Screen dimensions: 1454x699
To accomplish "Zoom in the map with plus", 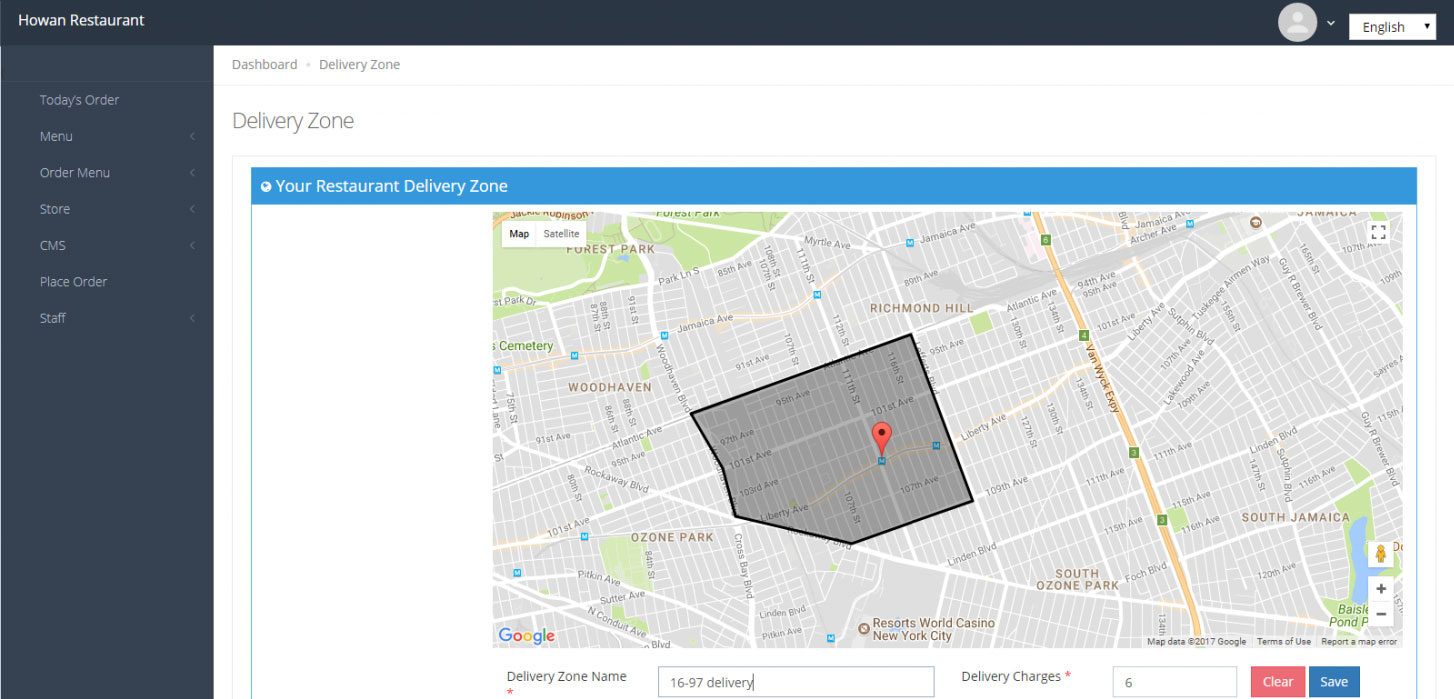I will pos(1380,589).
